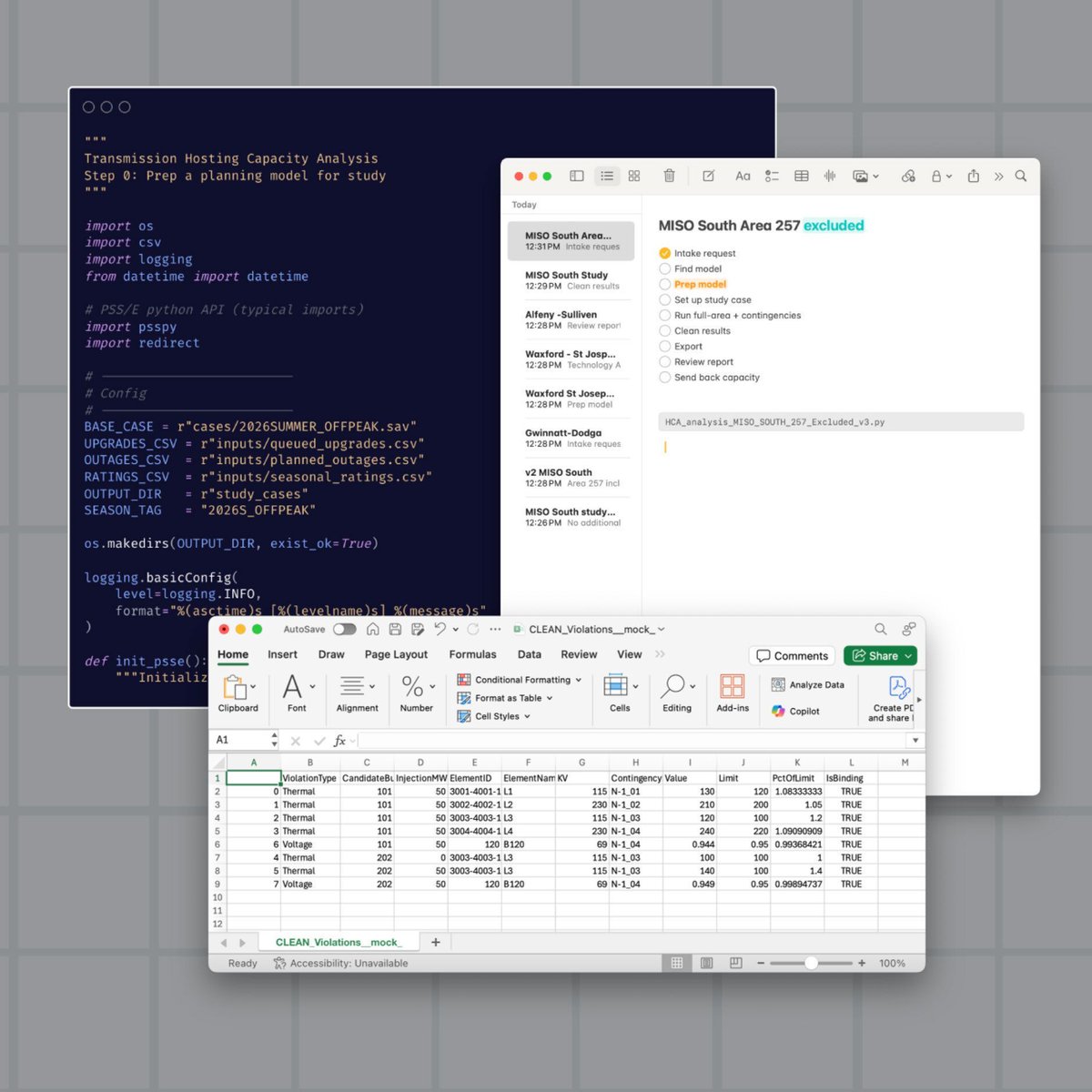Expand the Alignment group dropdown
This screenshot has height=1092, width=1092.
[x=372, y=686]
